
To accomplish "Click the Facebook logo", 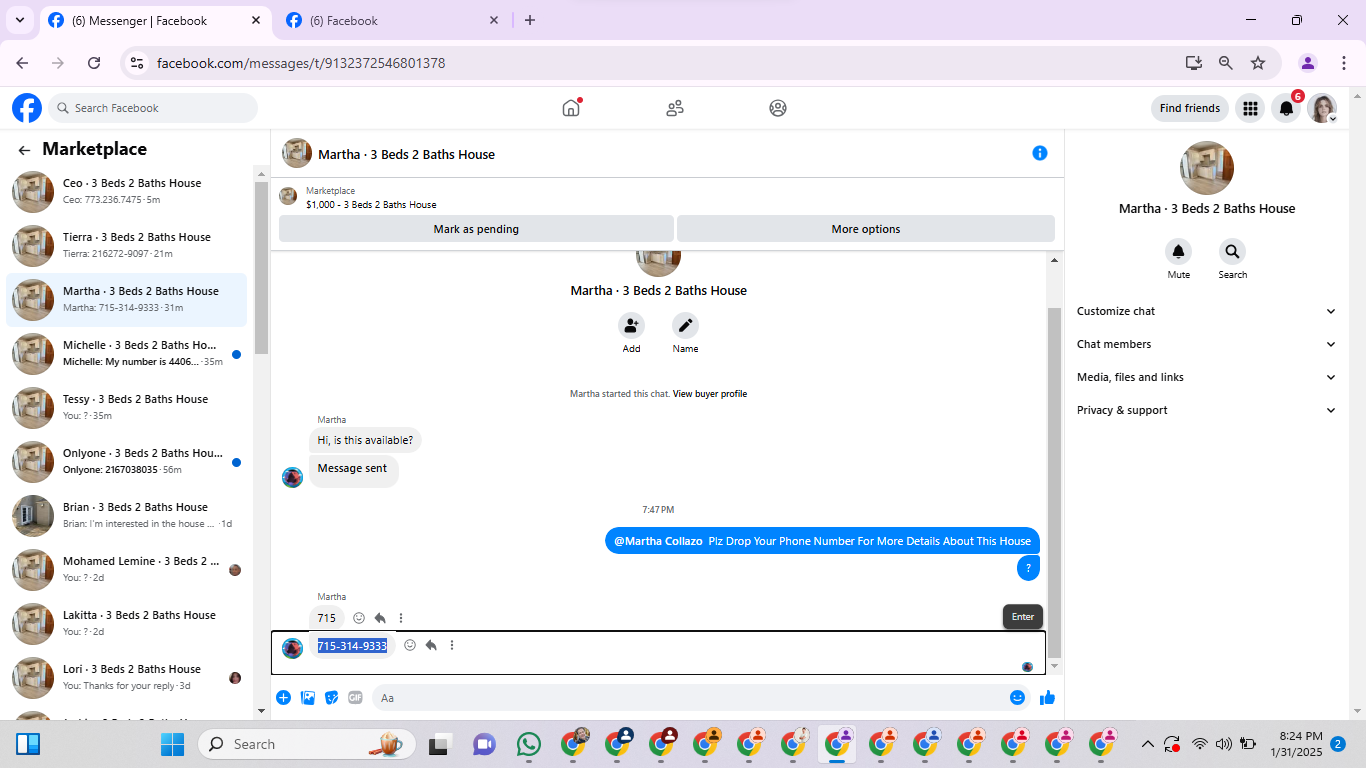I will pos(27,108).
